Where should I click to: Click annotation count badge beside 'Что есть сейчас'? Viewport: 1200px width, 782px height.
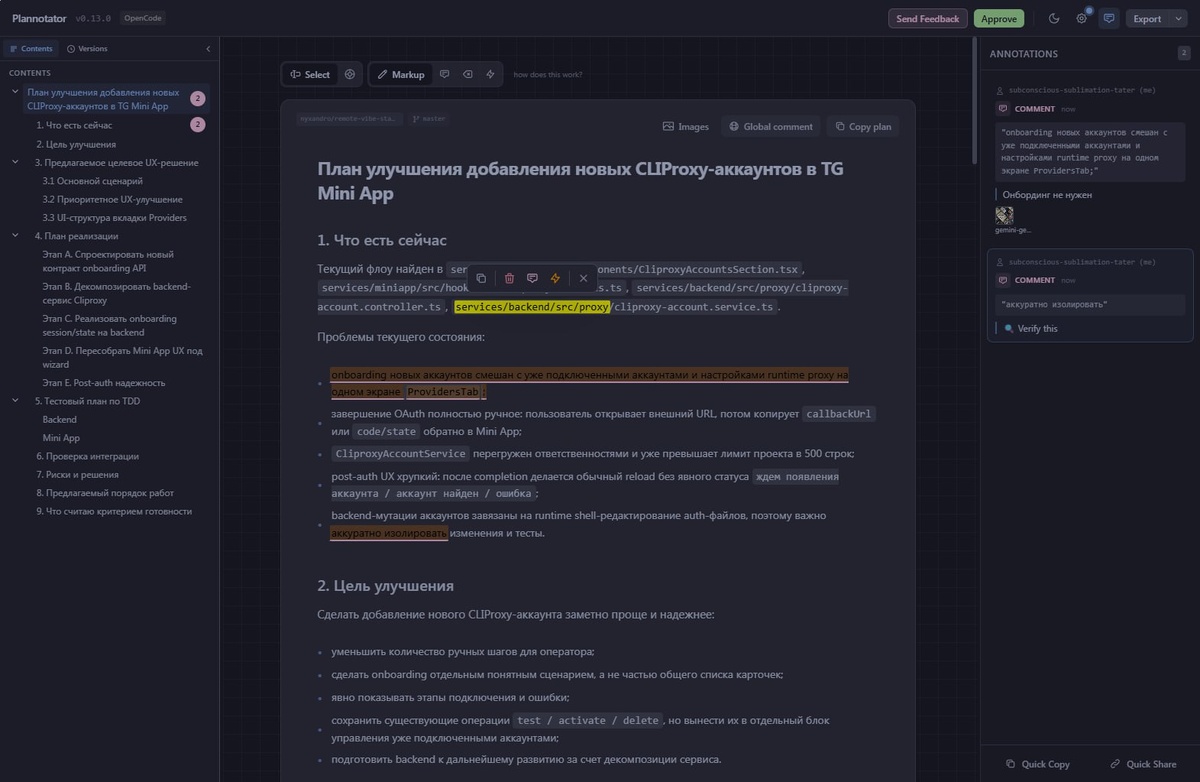[x=198, y=125]
